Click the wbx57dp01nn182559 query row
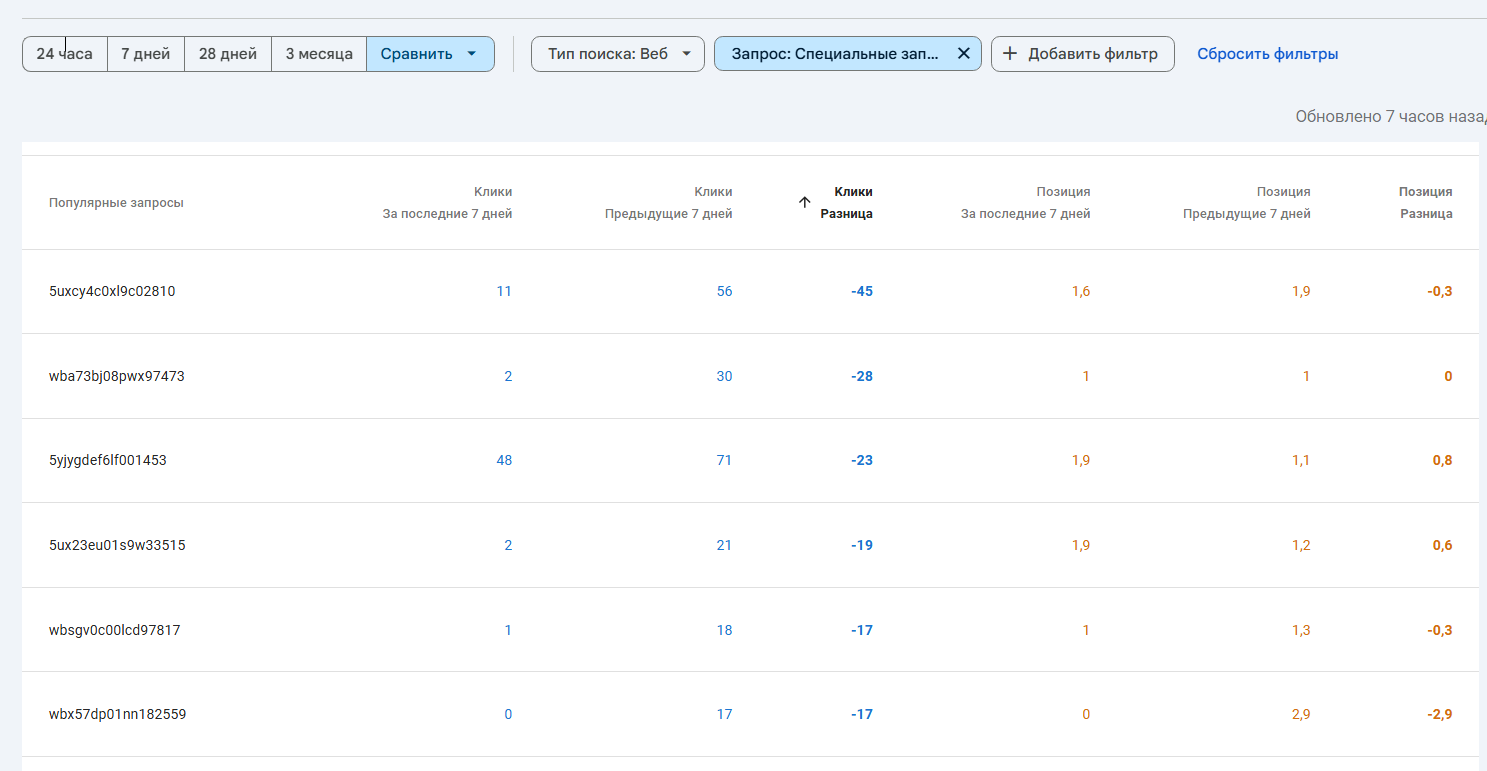Screen dimensions: 1487x771 pos(117,714)
